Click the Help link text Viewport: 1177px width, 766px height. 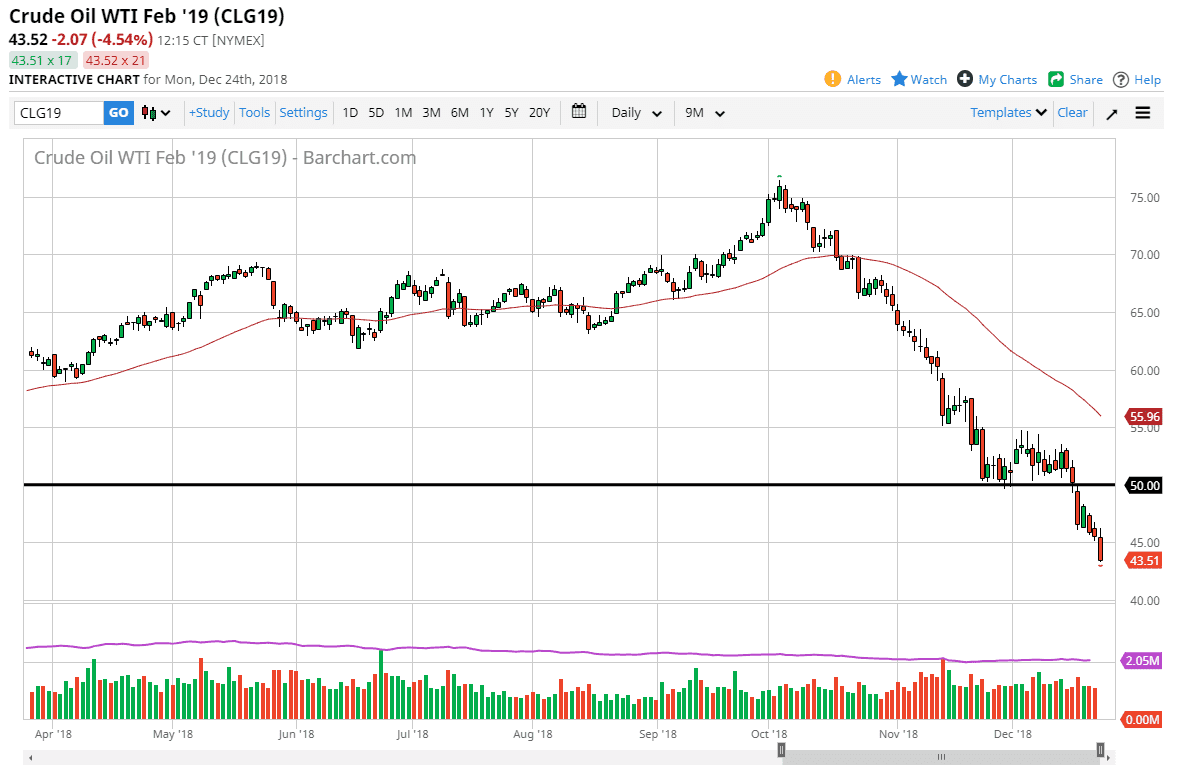tap(1147, 80)
